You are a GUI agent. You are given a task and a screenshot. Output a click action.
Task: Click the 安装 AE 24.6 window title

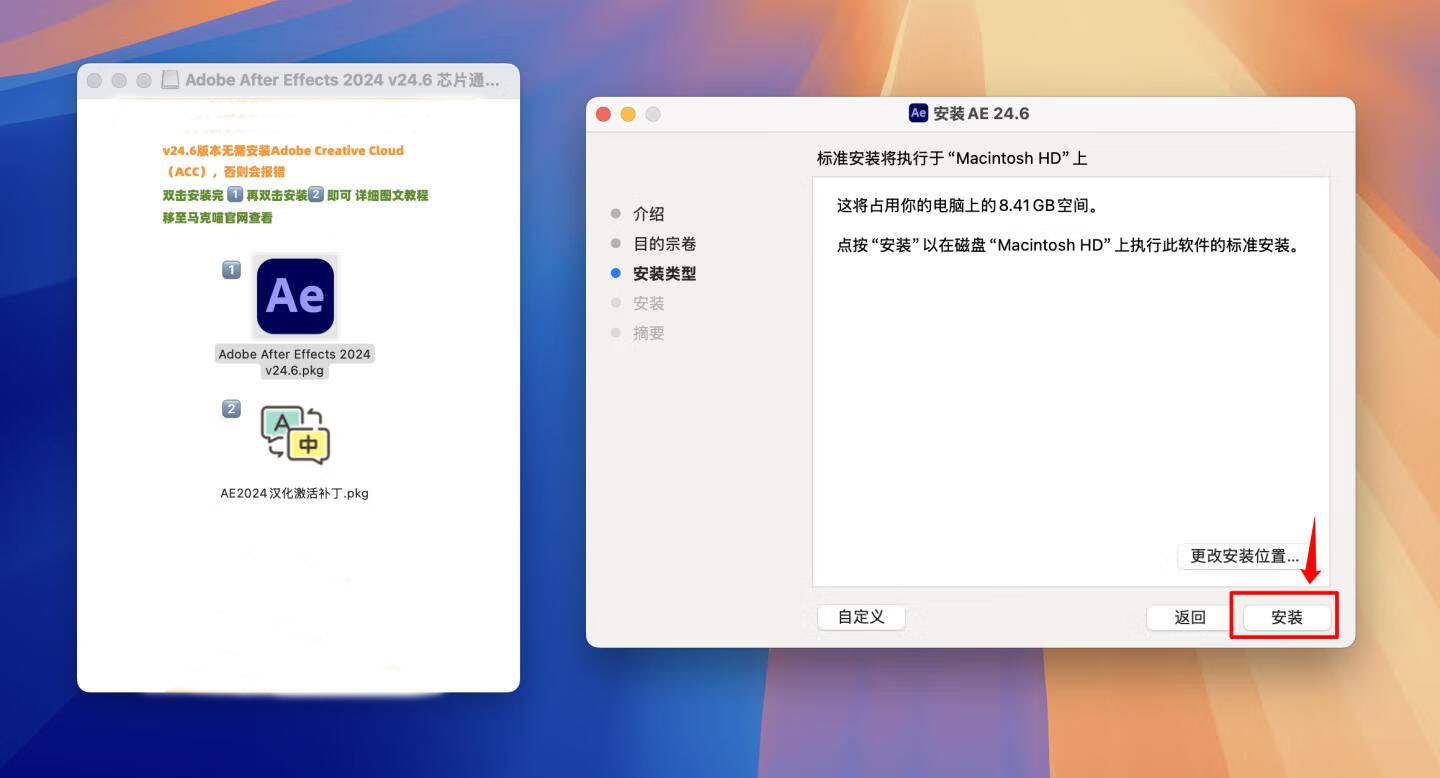[x=981, y=113]
